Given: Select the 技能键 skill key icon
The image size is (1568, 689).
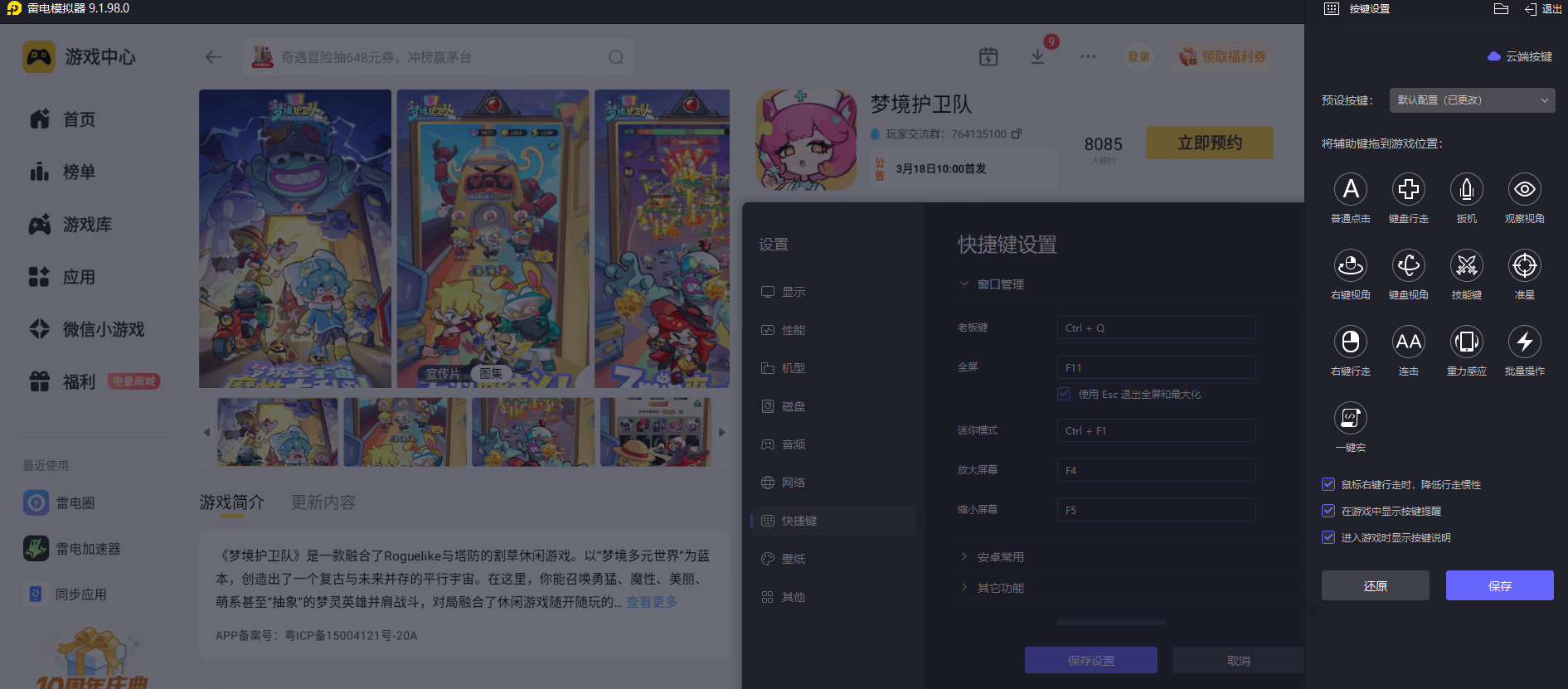Looking at the screenshot, I should (x=1467, y=265).
